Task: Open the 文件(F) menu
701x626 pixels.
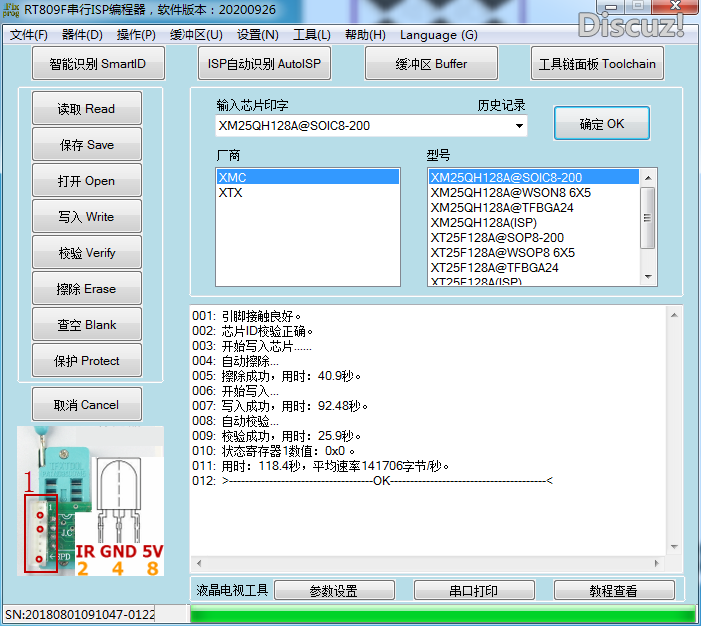Action: click(x=29, y=35)
